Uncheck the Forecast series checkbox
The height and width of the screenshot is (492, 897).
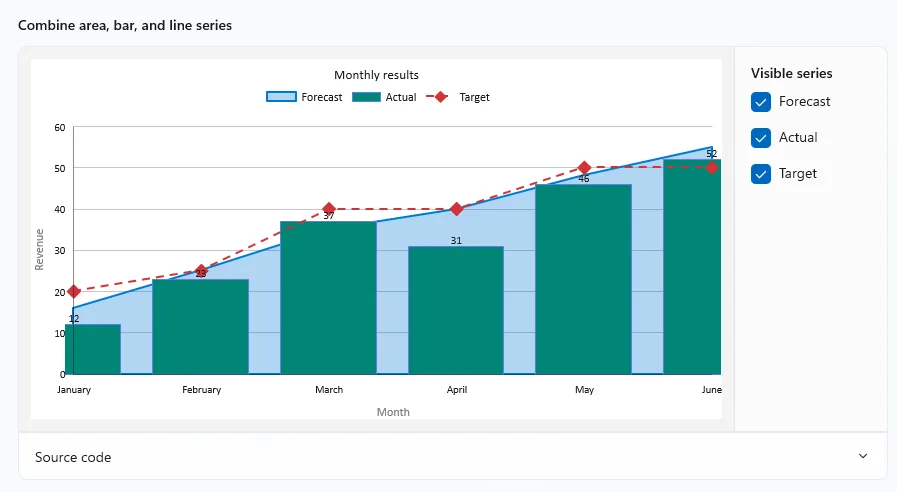click(x=761, y=102)
